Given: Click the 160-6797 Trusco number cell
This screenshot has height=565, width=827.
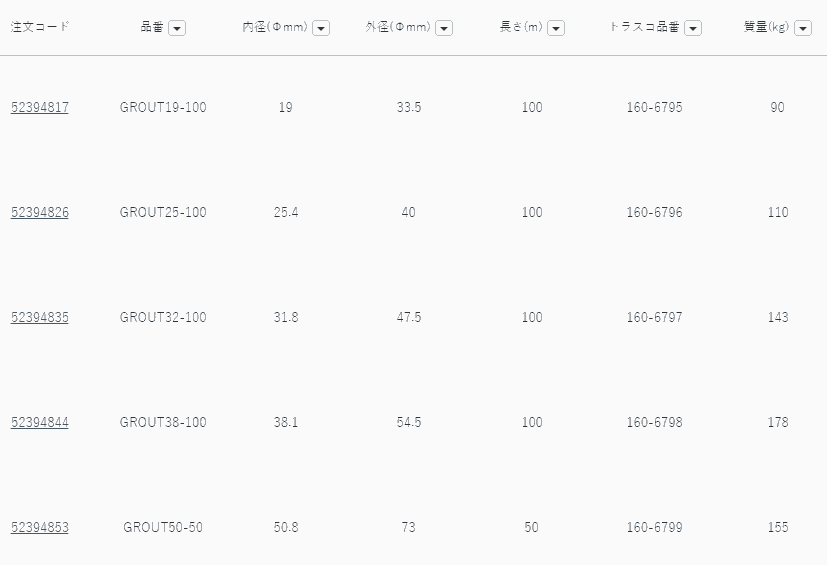Looking at the screenshot, I should (654, 317).
